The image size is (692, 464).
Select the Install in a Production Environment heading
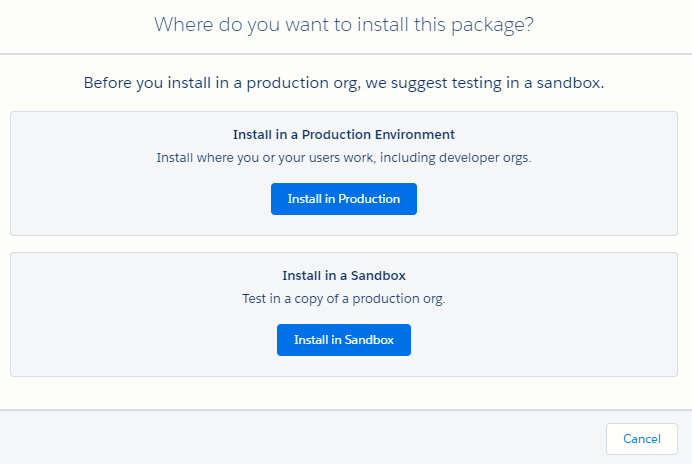point(344,135)
